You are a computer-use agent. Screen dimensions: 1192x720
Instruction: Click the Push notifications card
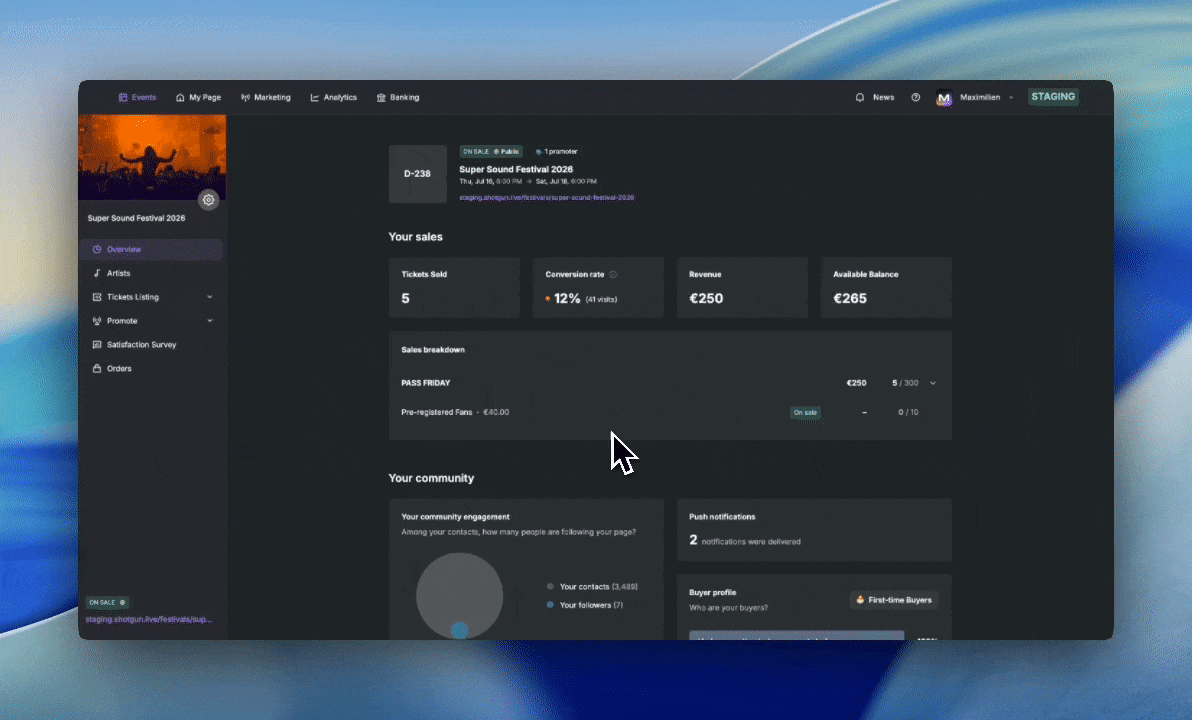click(814, 530)
